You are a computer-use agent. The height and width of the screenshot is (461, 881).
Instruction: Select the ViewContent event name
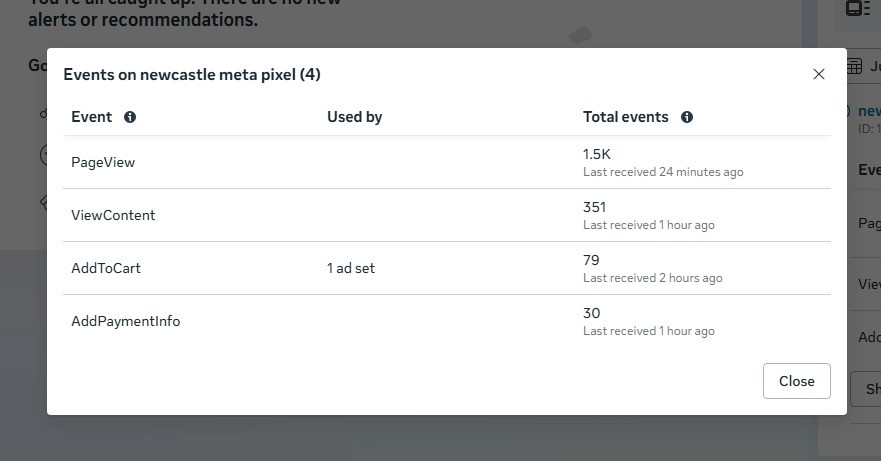pos(113,215)
